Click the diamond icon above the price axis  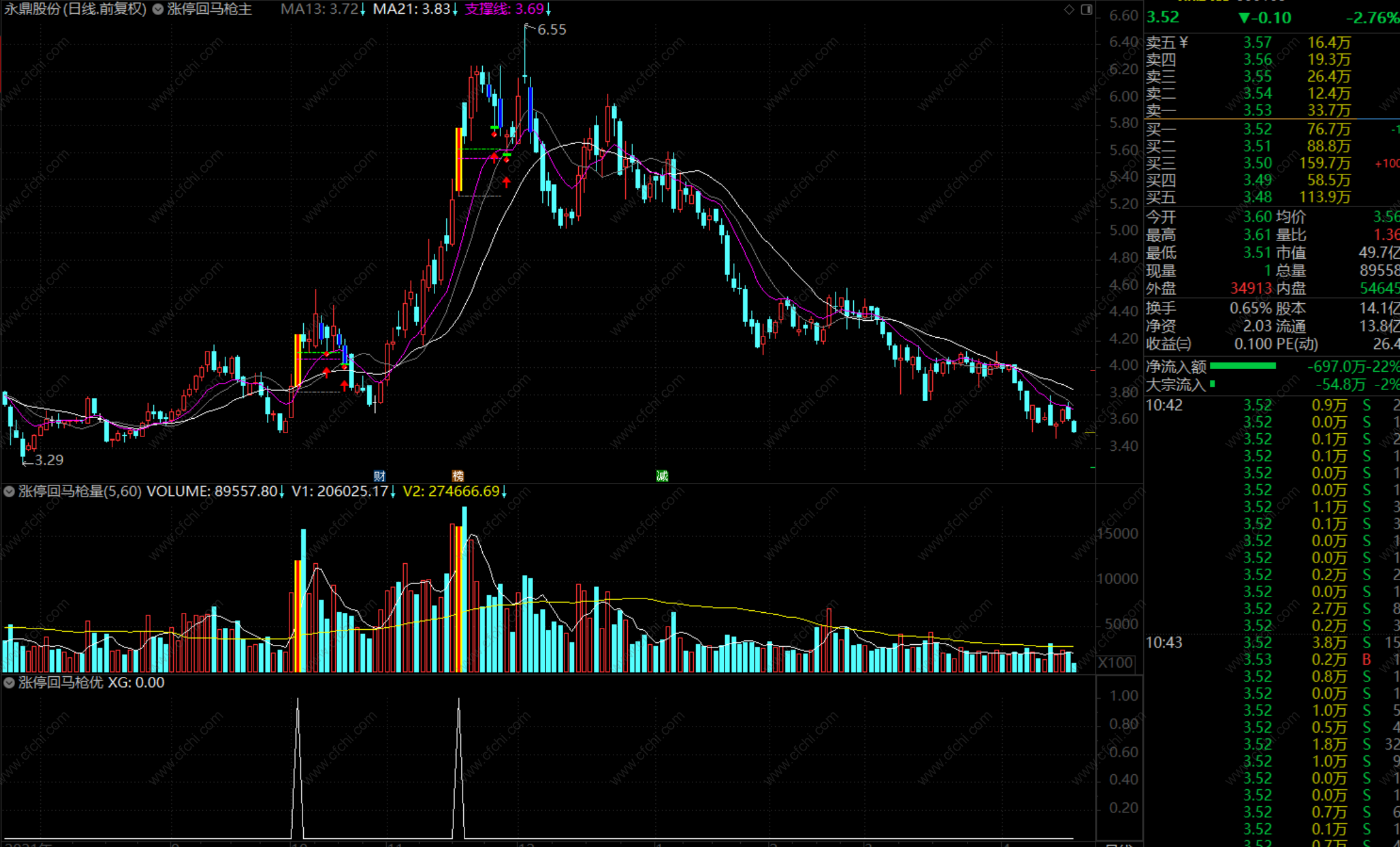tap(1069, 9)
